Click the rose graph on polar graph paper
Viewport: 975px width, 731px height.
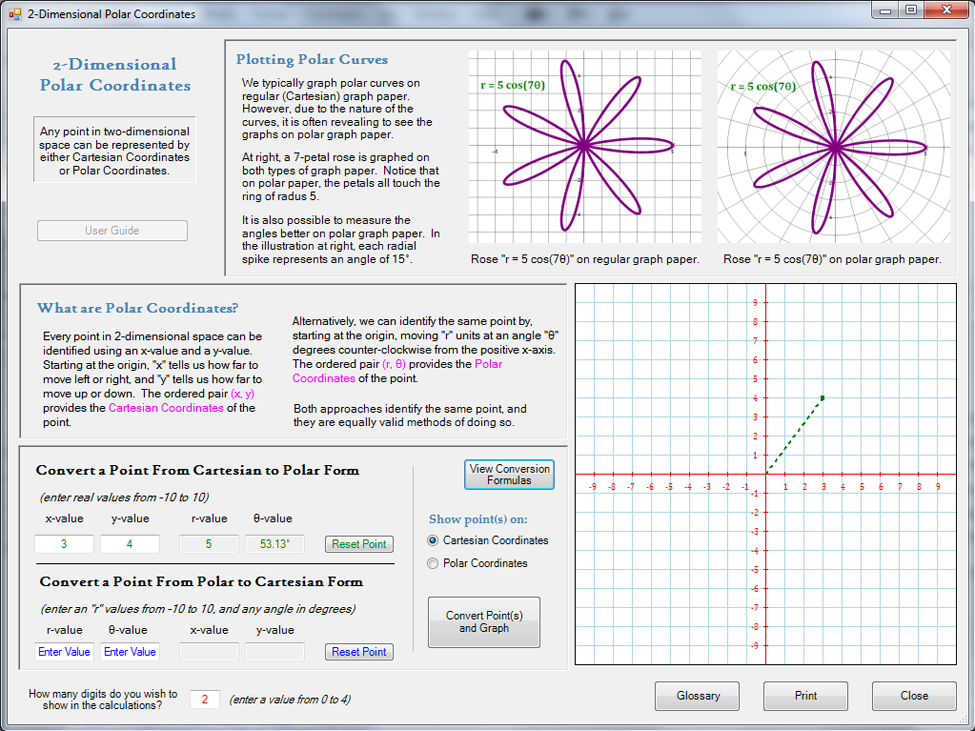[x=833, y=147]
